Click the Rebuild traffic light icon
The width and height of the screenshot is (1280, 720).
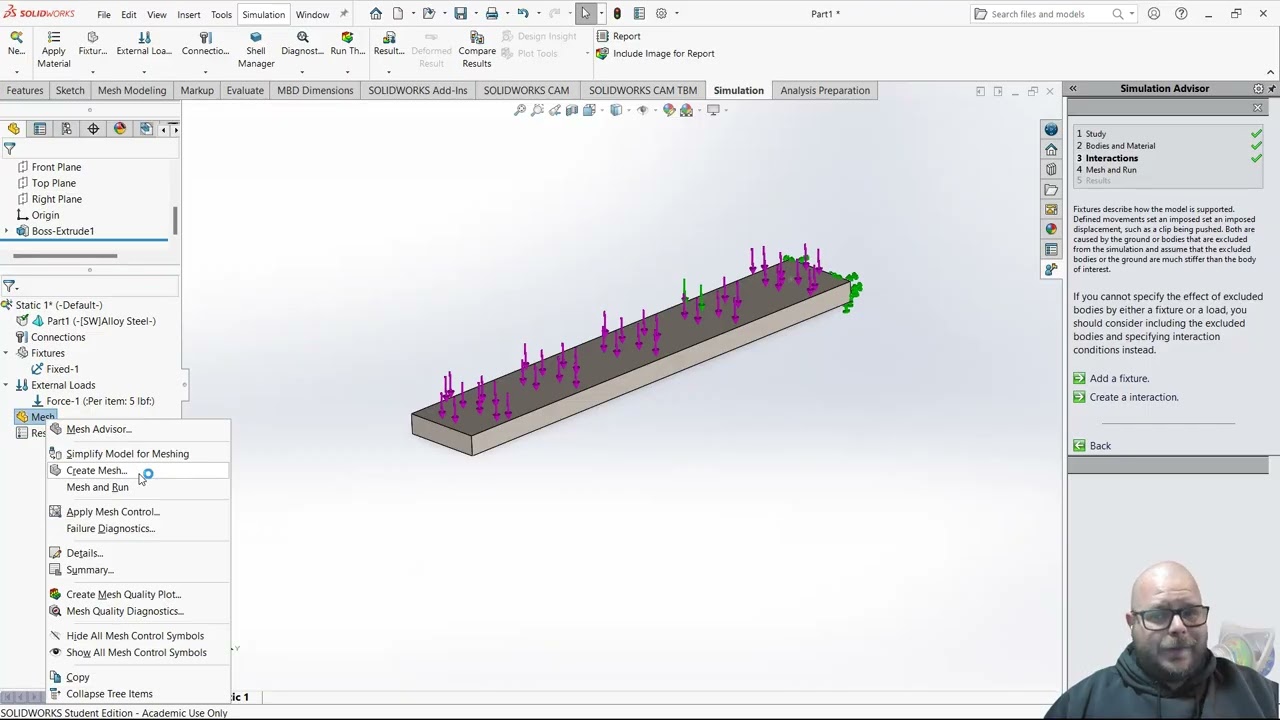617,14
